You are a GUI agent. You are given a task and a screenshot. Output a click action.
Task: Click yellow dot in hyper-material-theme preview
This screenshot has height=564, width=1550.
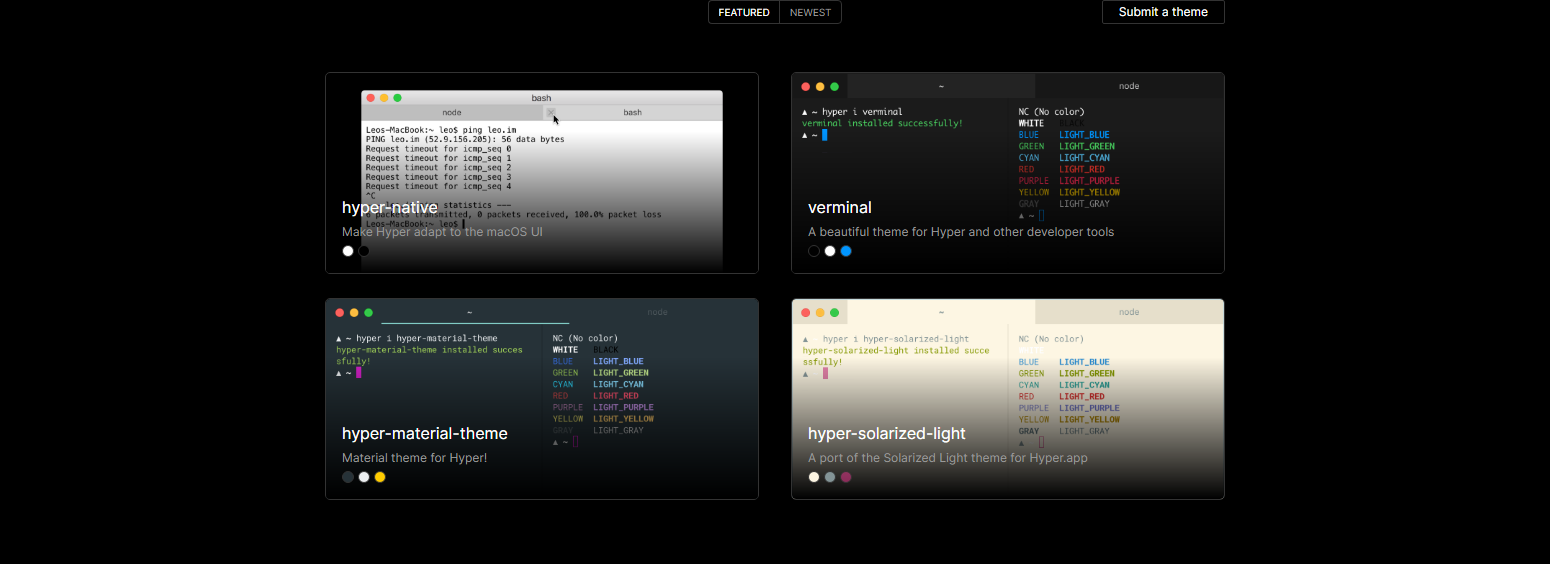point(354,313)
